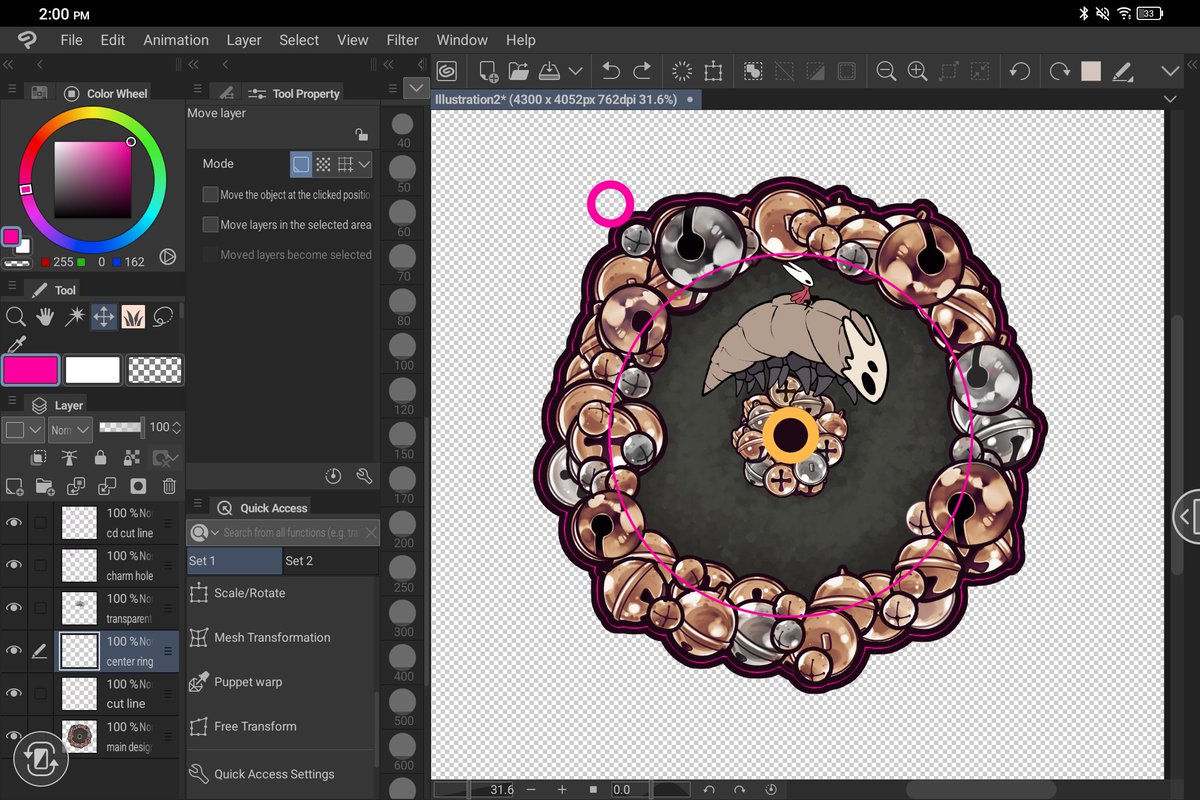Check 'Move layers in the selected area'

[210, 225]
